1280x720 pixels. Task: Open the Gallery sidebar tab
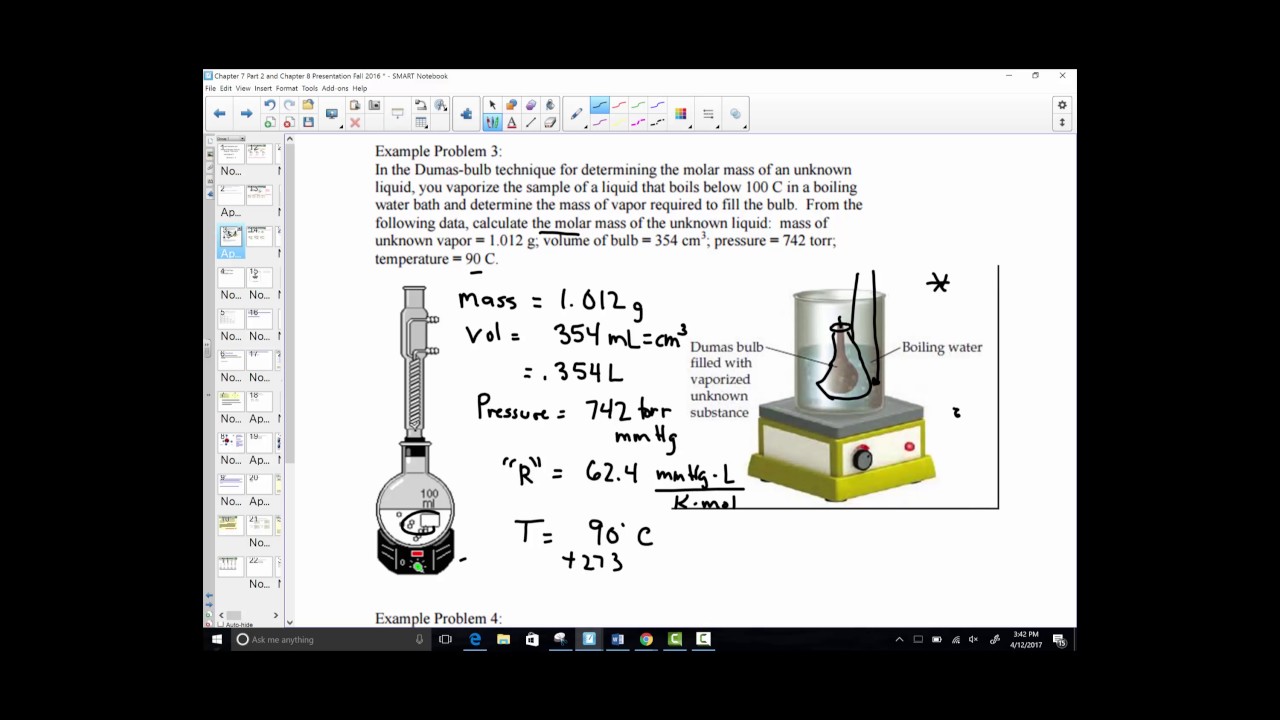point(209,157)
